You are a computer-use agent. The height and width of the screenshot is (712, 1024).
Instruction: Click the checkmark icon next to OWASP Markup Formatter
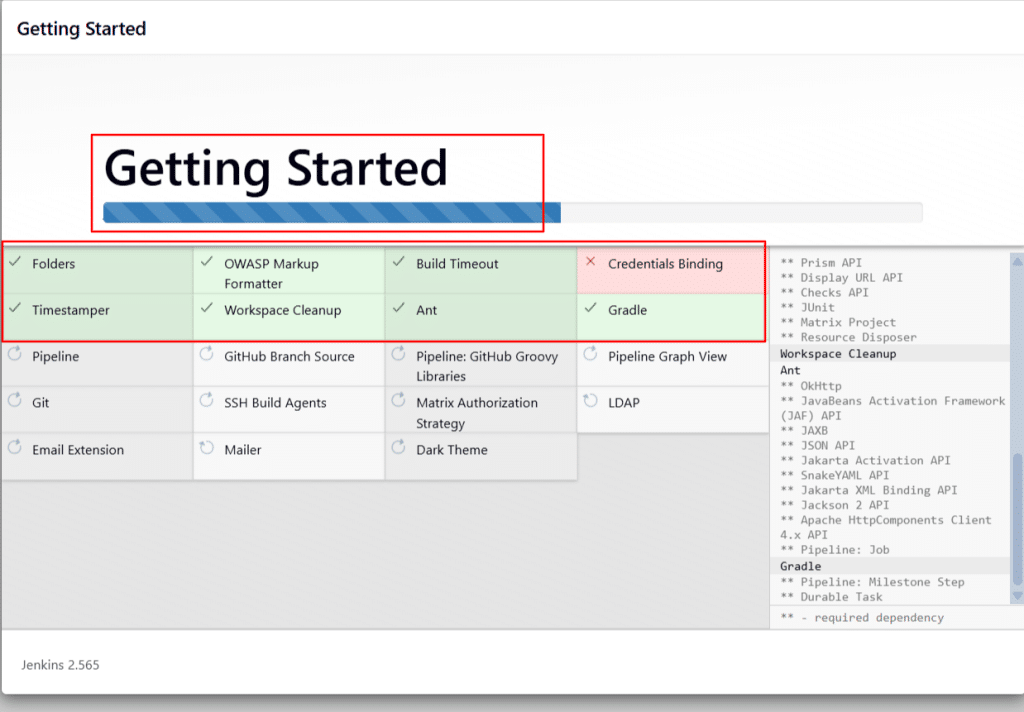pyautogui.click(x=207, y=262)
